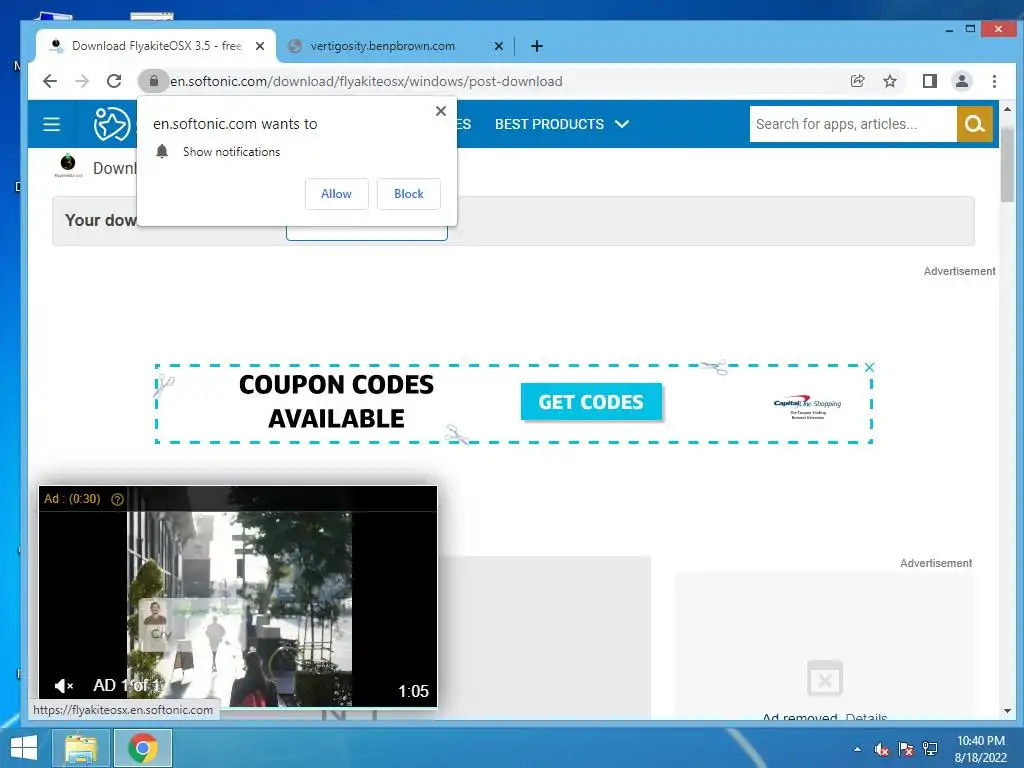Switch to vertigosity.benpbrown.com tab

pos(394,46)
